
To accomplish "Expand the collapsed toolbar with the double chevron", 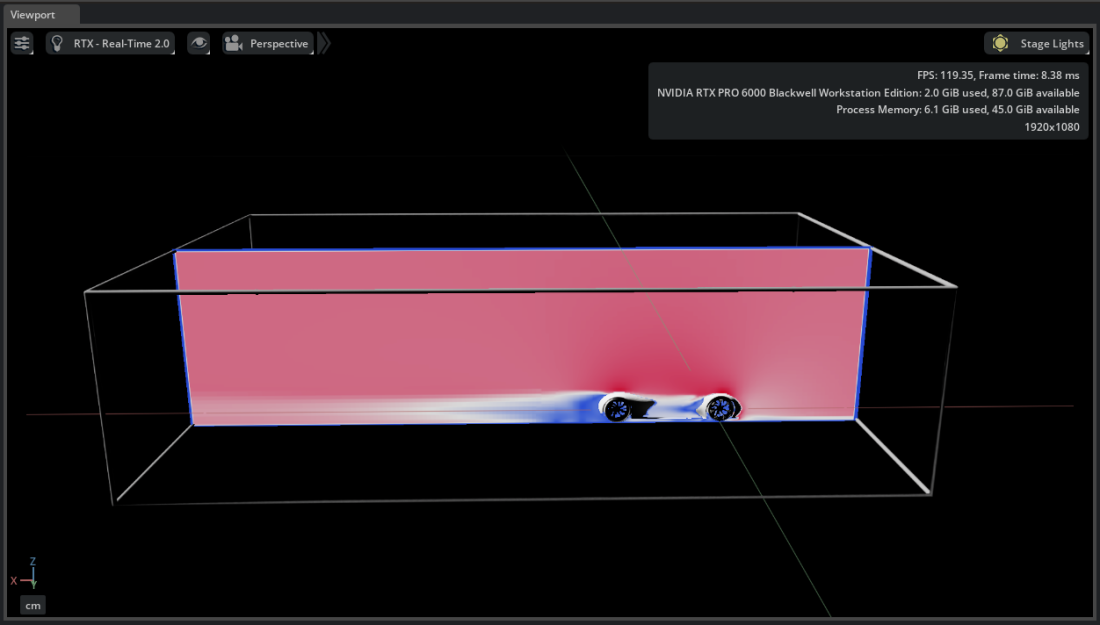I will click(323, 43).
